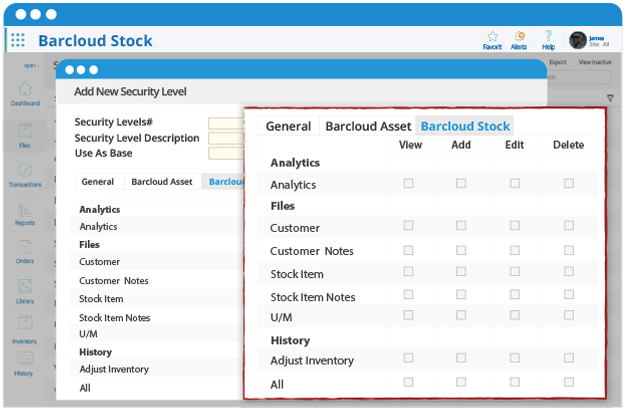Switch to General tab in enlarged panel
Viewport: 626px width, 415px height.
tap(288, 126)
